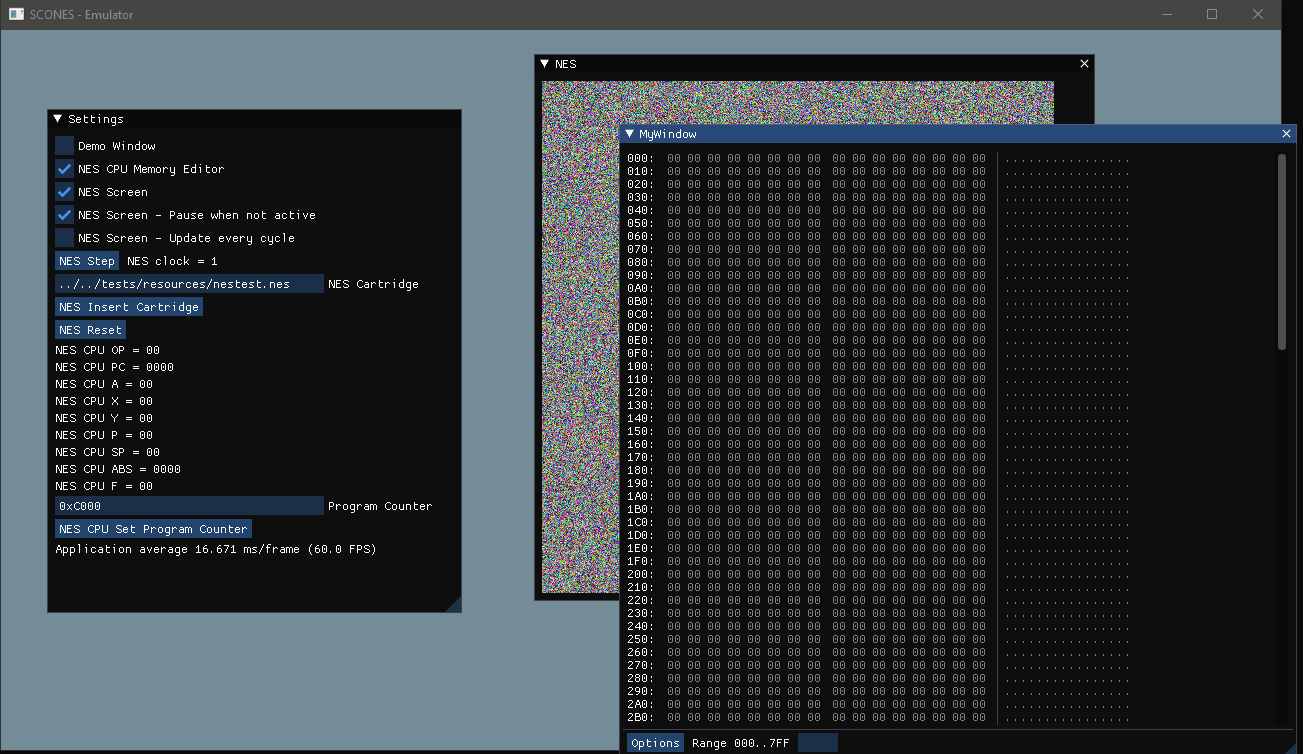
Task: Toggle Pause when not active checkbox
Action: 64,215
